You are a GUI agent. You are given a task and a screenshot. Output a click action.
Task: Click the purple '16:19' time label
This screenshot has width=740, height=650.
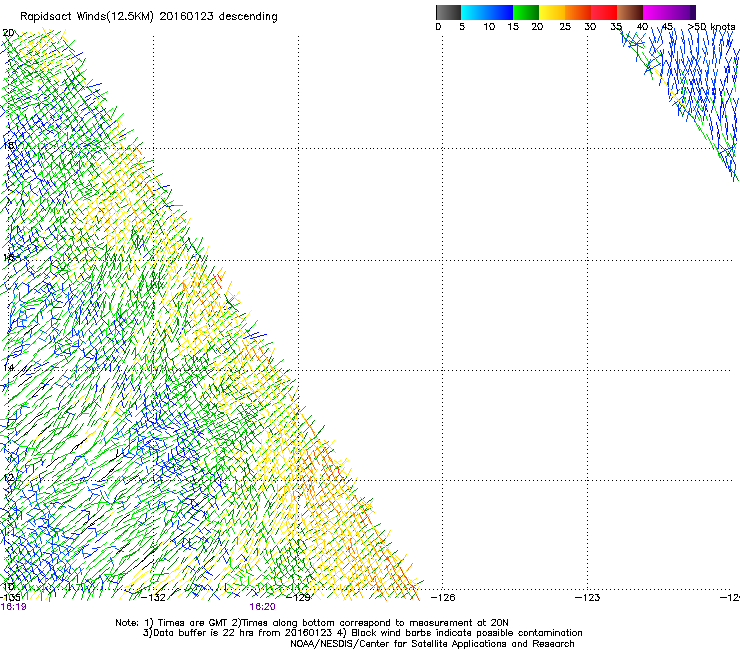coord(14,607)
